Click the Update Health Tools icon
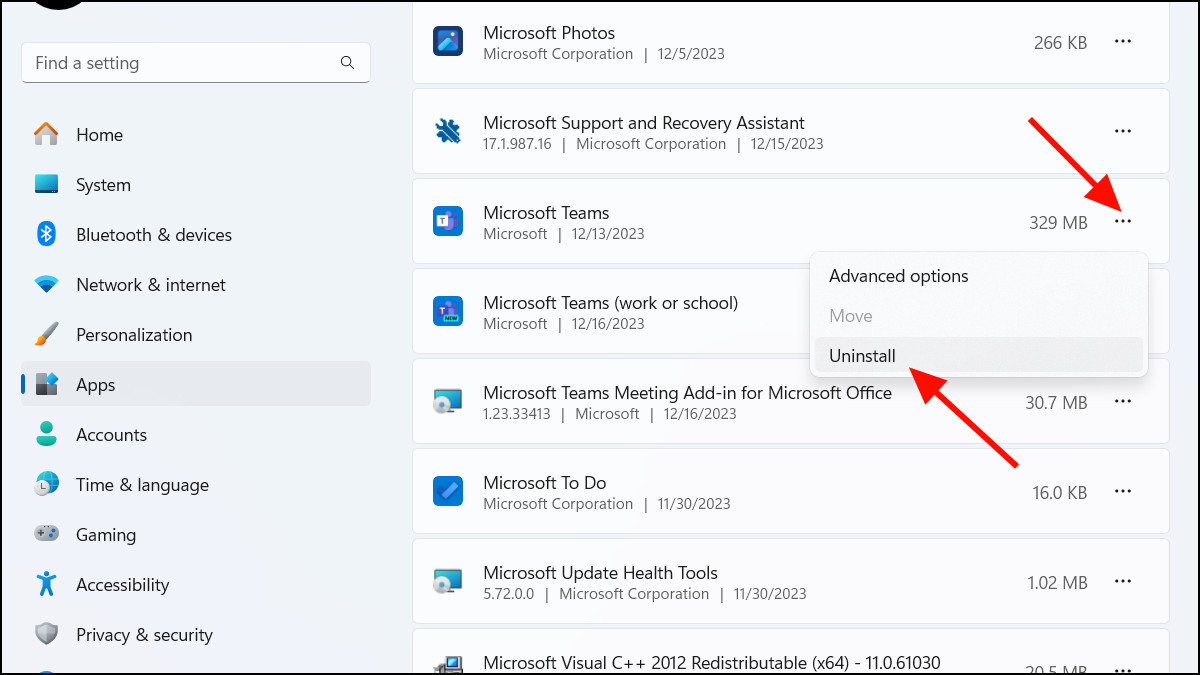 [x=447, y=581]
